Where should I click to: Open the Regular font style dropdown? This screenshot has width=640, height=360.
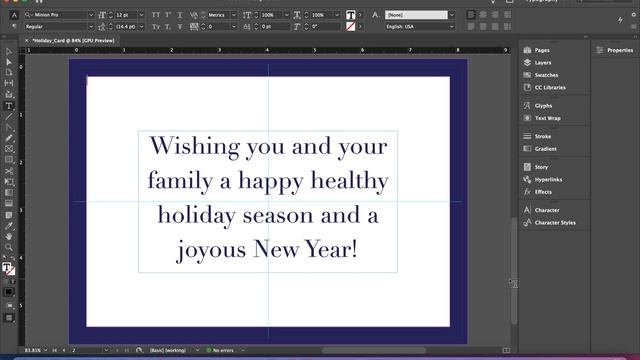click(x=91, y=27)
